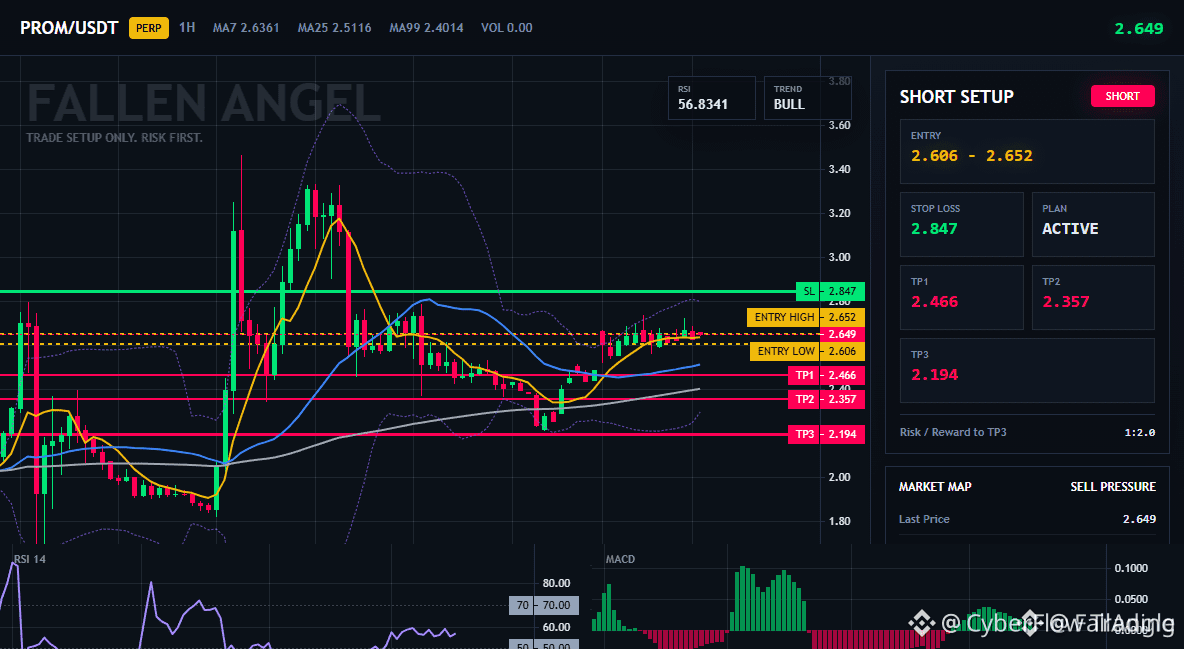
Task: Click the TP2 2.357 card in panel
Action: [x=1093, y=297]
